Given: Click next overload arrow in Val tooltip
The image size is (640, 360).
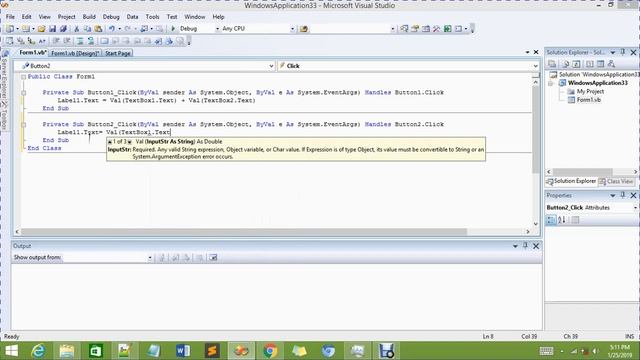Looking at the screenshot, I should (129, 142).
